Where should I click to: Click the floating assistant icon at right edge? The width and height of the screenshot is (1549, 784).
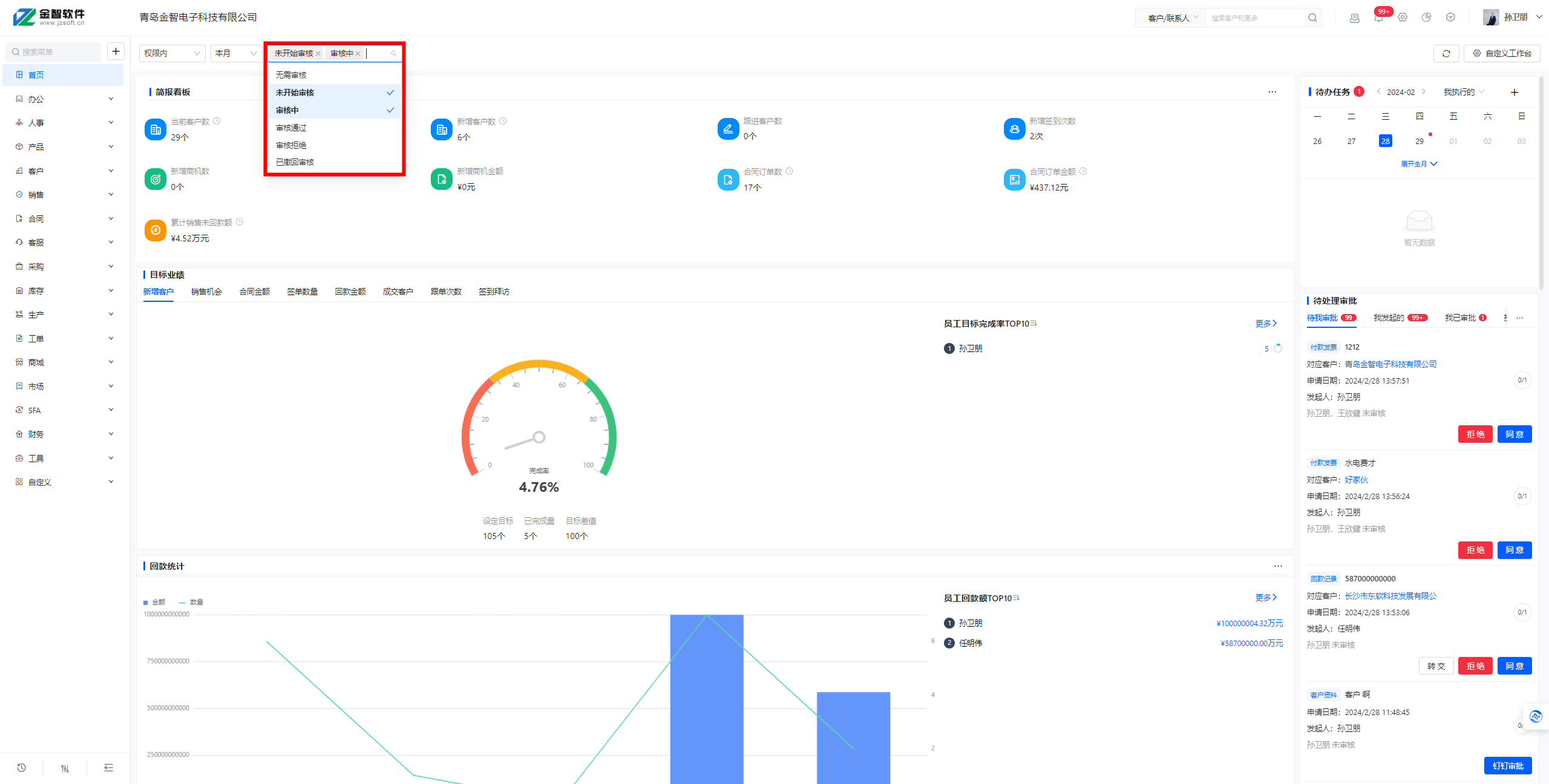point(1536,716)
